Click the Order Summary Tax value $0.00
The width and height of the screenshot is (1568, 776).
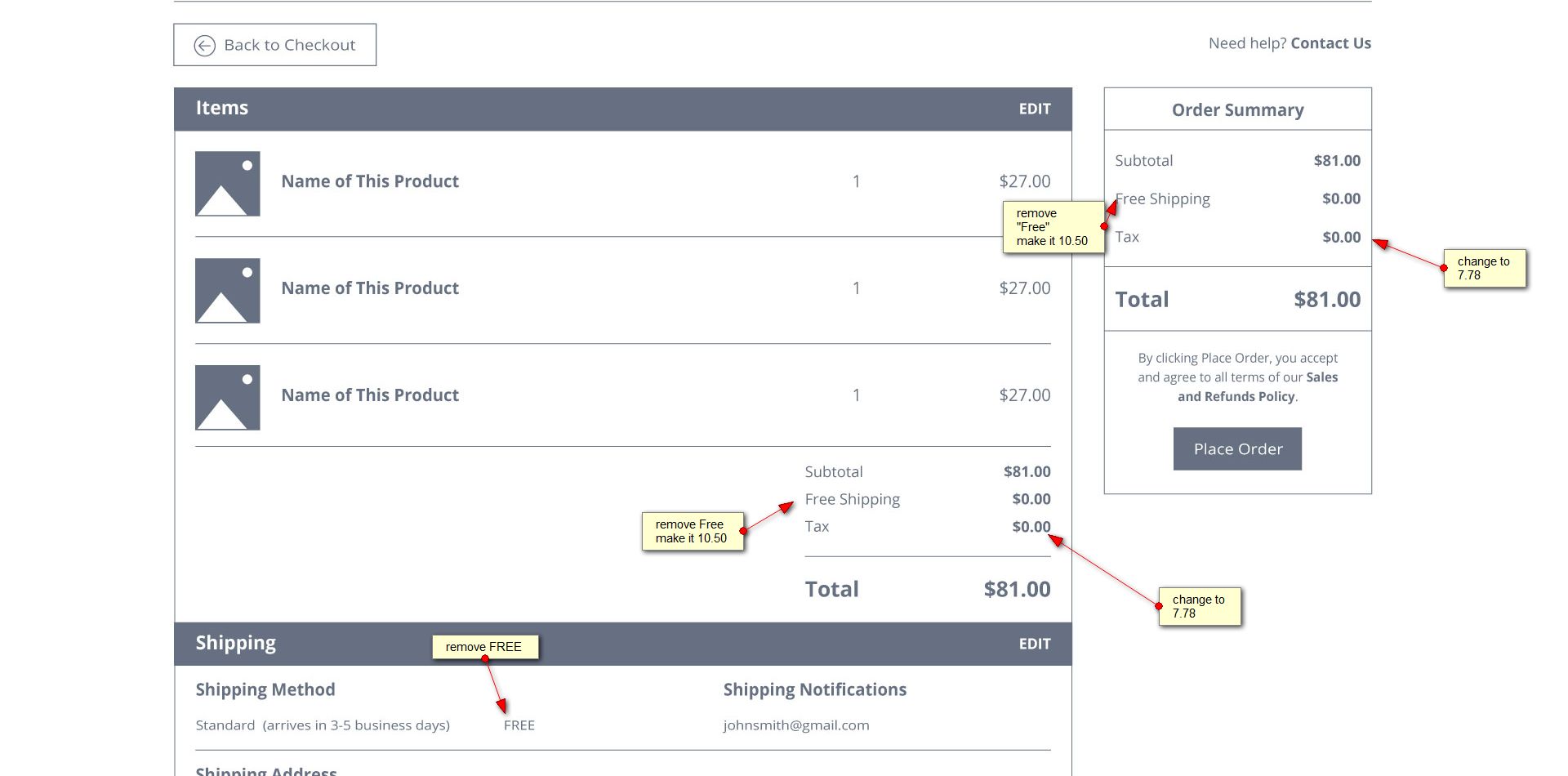tap(1341, 237)
